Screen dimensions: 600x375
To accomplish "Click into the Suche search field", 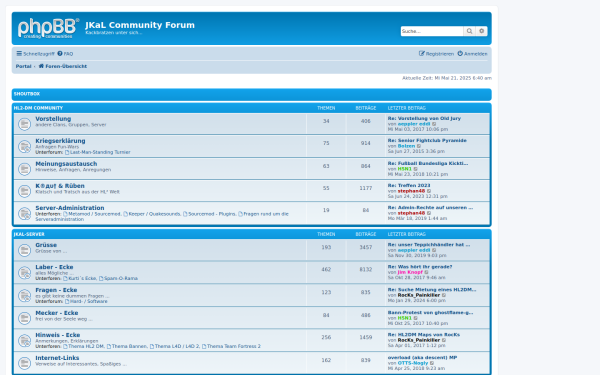I will 432,31.
